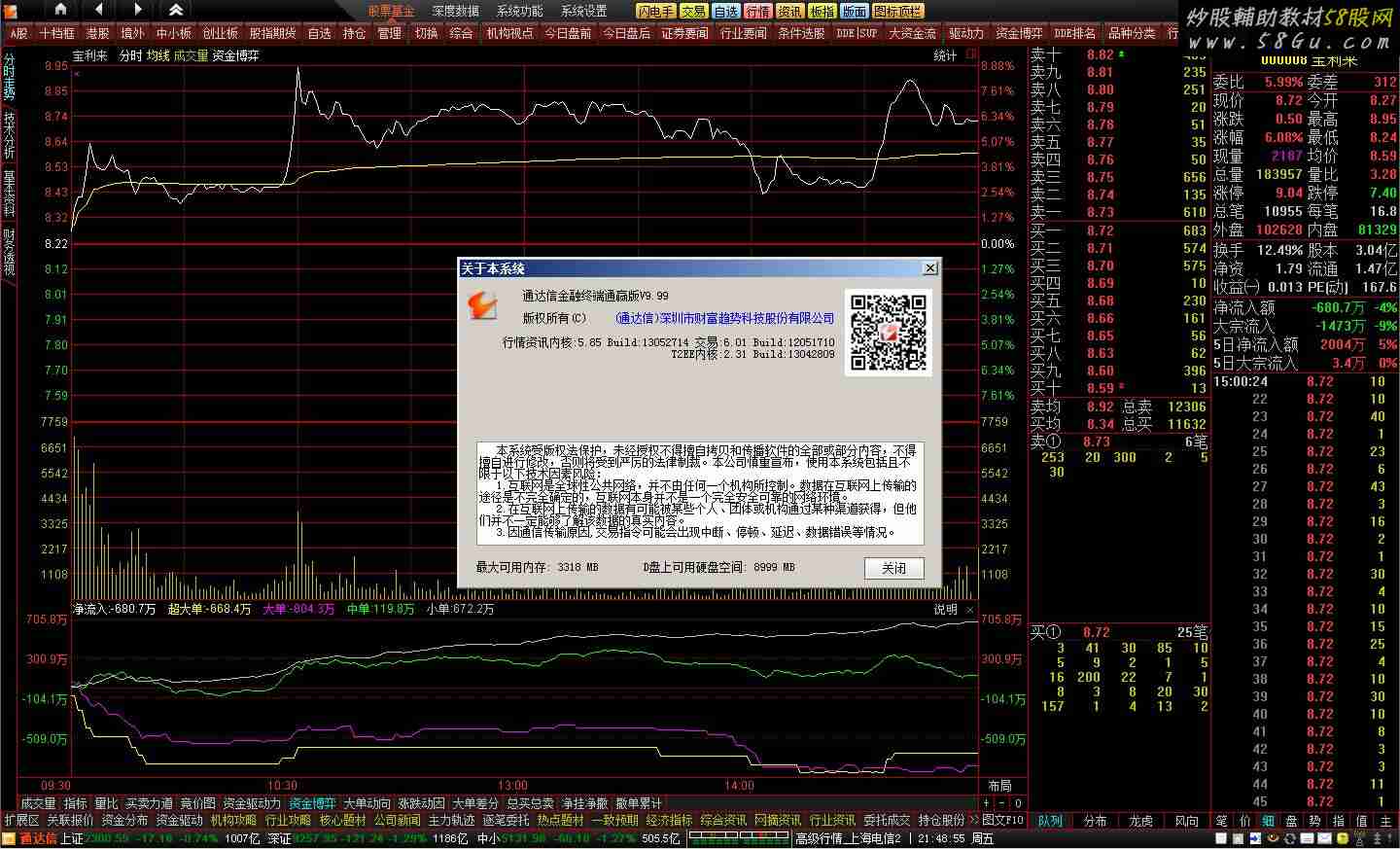Switch the indicator tab to 成交量
The width and height of the screenshot is (1400, 849).
(39, 803)
